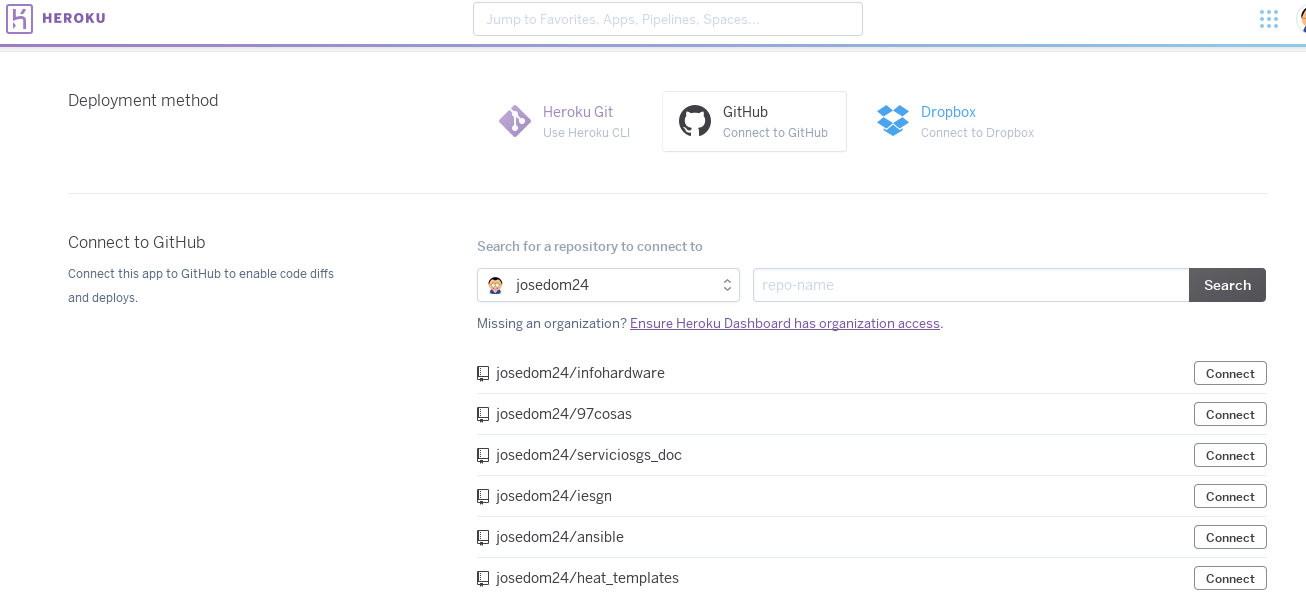This screenshot has height=595, width=1306.
Task: Open the Ensure Heroku Dashboard organization access link
Action: (x=784, y=323)
